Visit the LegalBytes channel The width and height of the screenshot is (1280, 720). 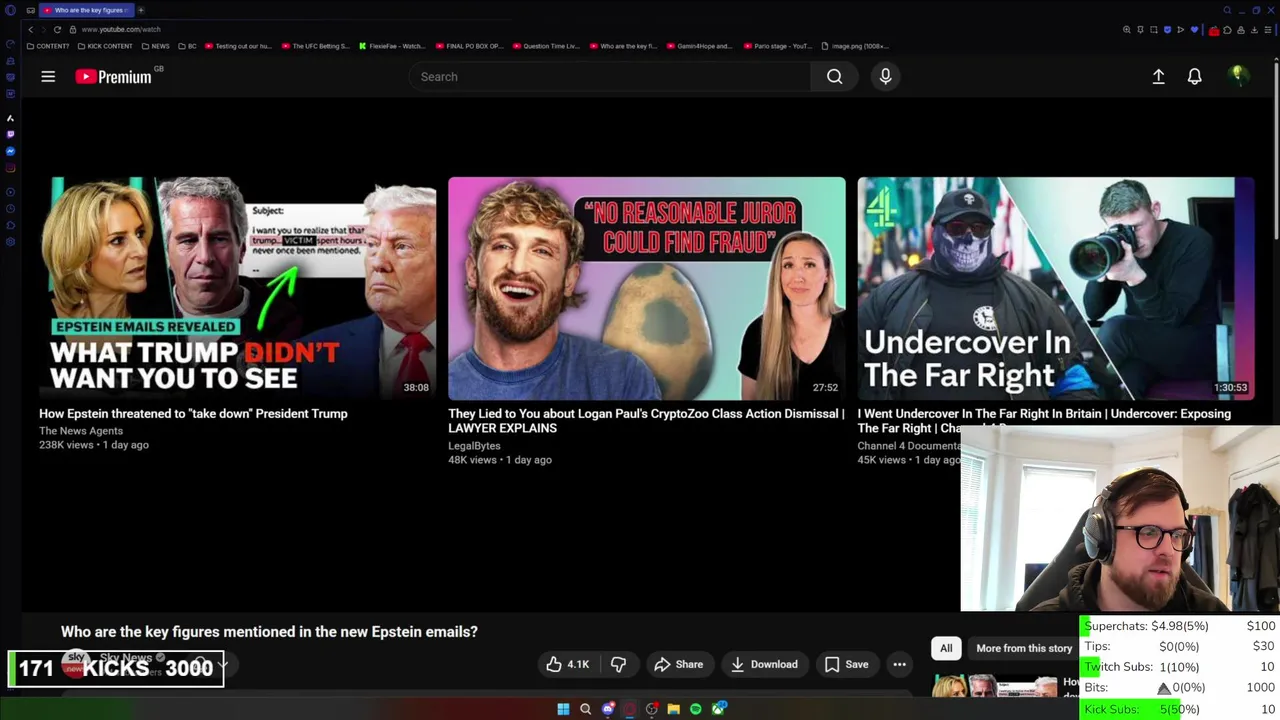474,446
